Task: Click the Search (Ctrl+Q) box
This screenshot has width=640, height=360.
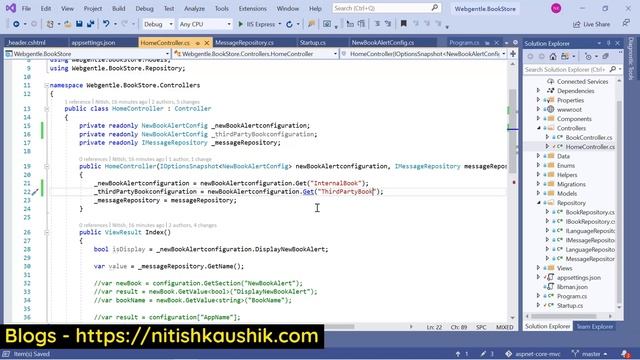Action: pos(386,8)
